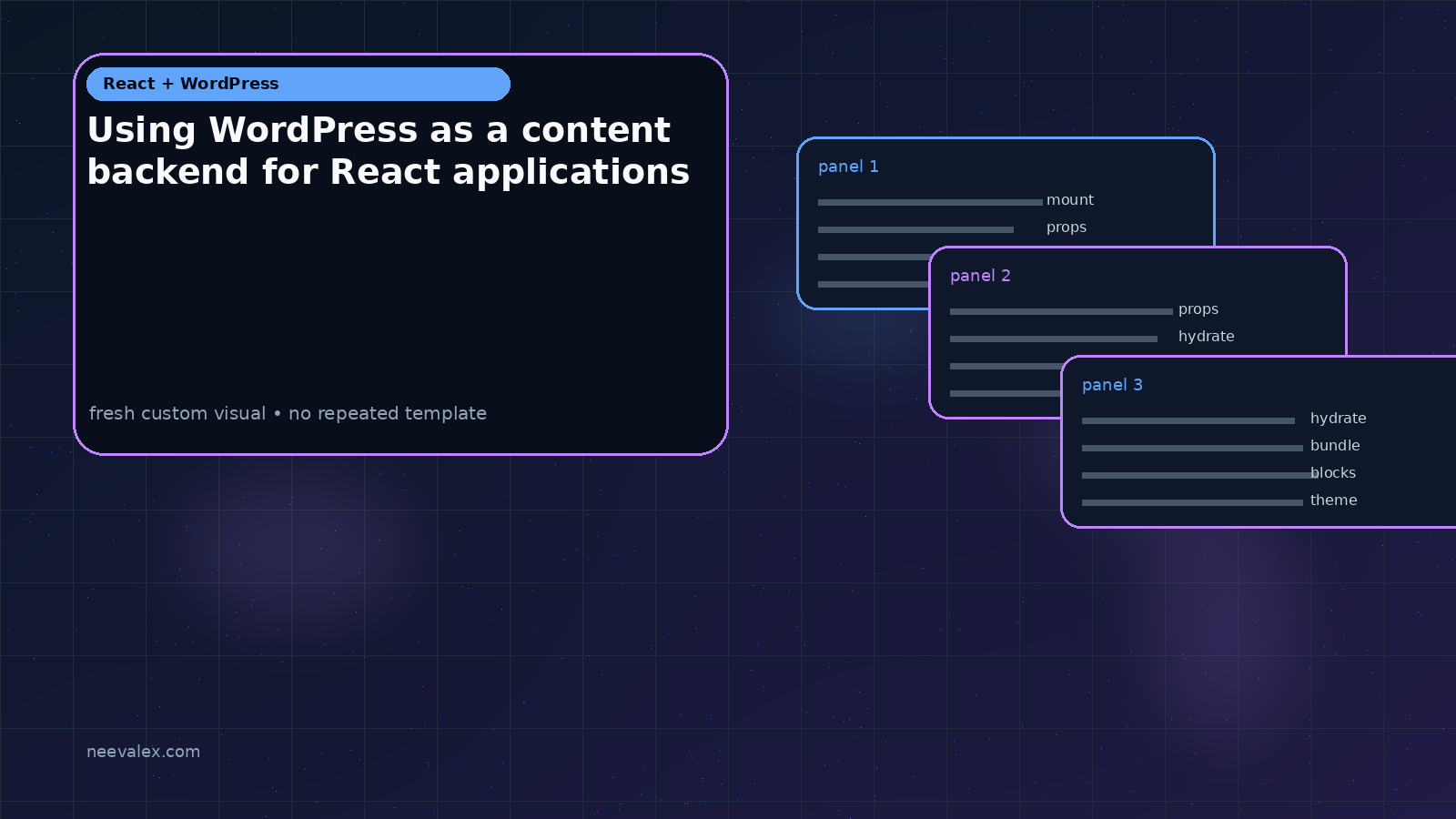Image resolution: width=1456 pixels, height=819 pixels.
Task: Click the 'fresh custom visual' caption text
Action: click(x=288, y=413)
